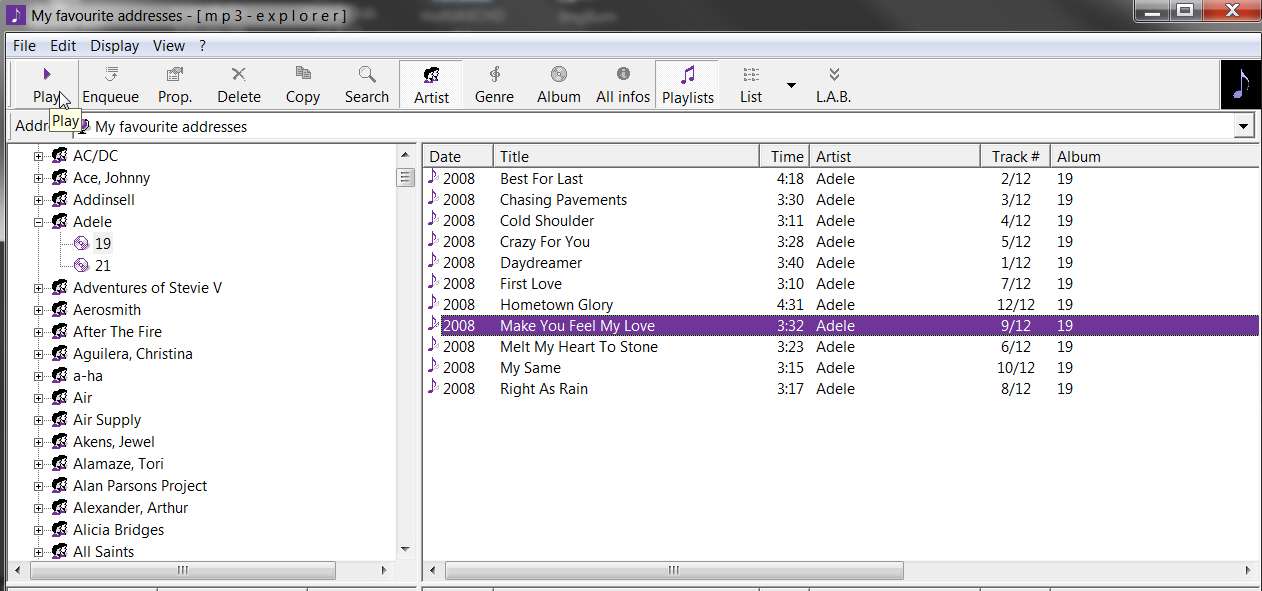Screen dimensions: 1262x591
Task: Switch to Genre view
Action: pos(494,84)
